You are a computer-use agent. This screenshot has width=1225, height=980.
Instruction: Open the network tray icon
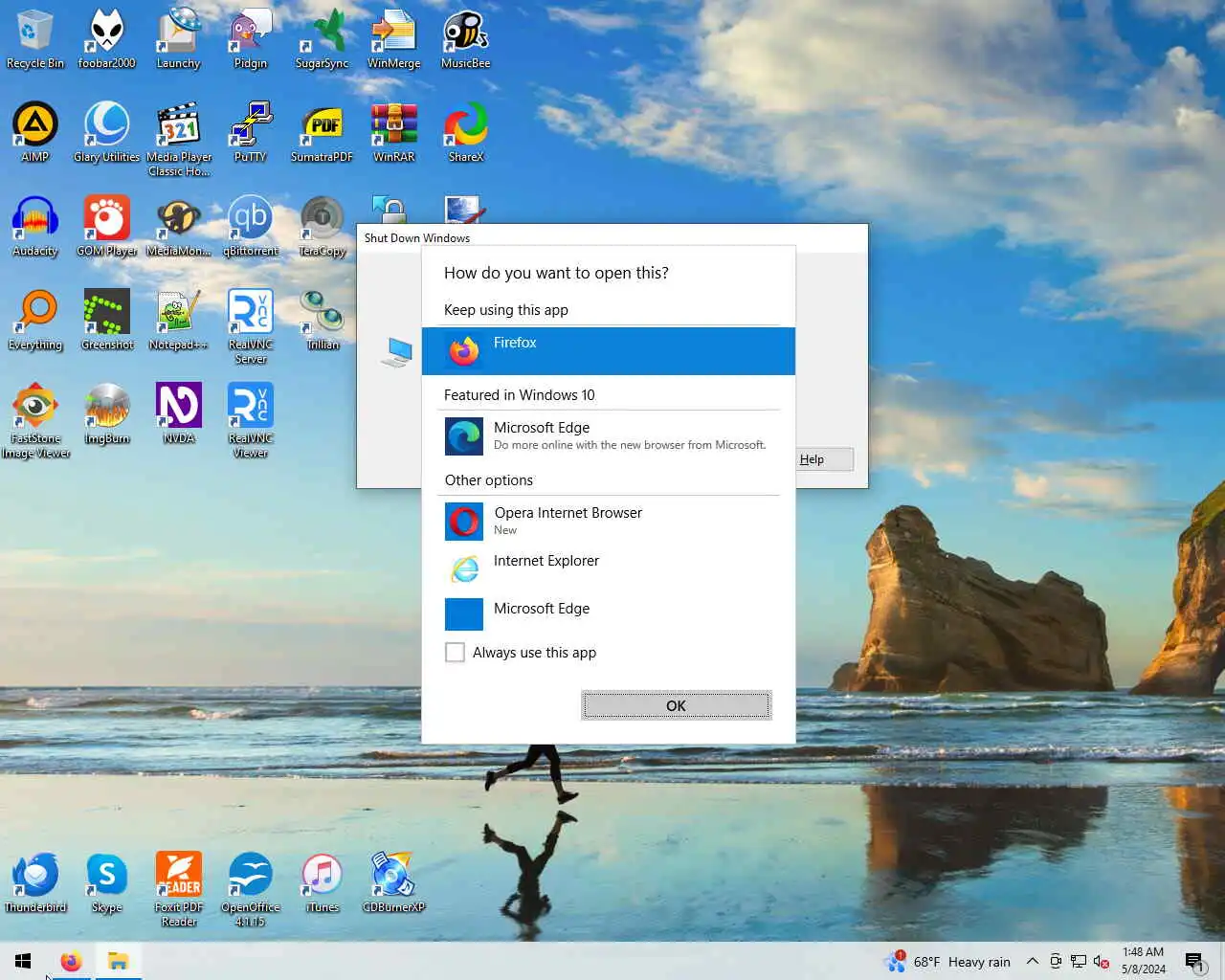(x=1079, y=962)
